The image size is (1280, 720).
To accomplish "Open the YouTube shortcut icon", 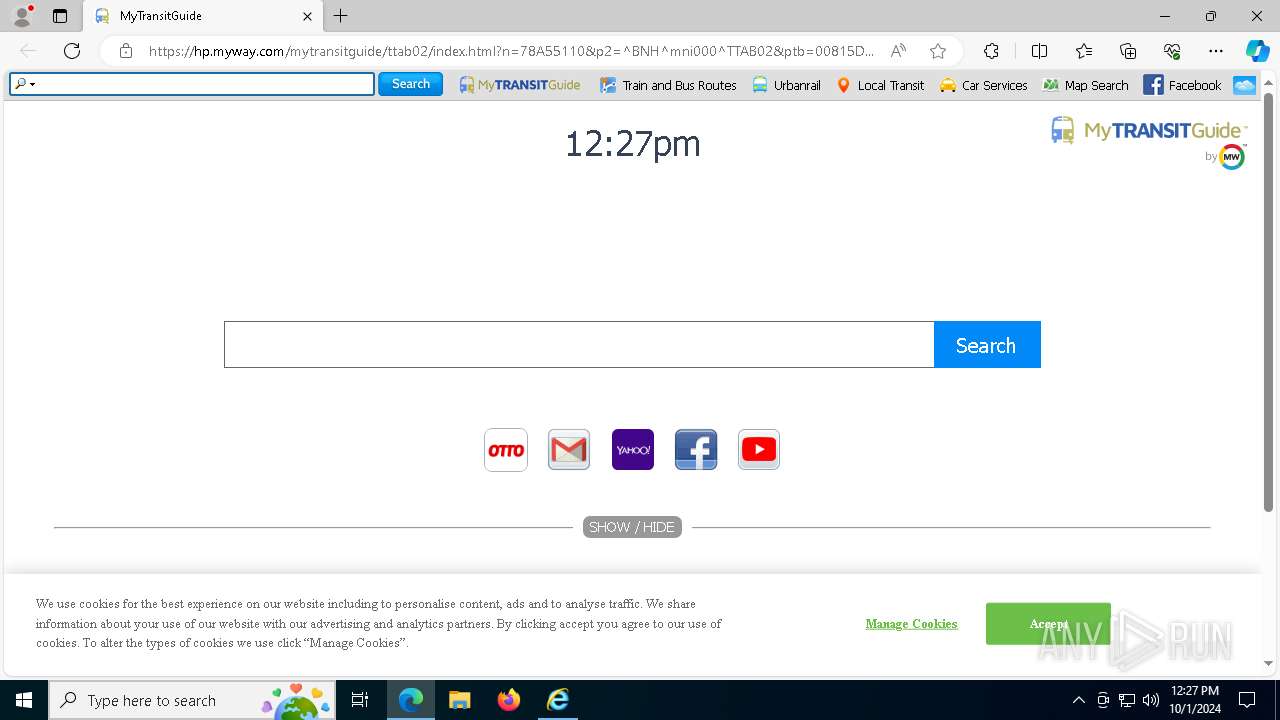I will pyautogui.click(x=759, y=450).
